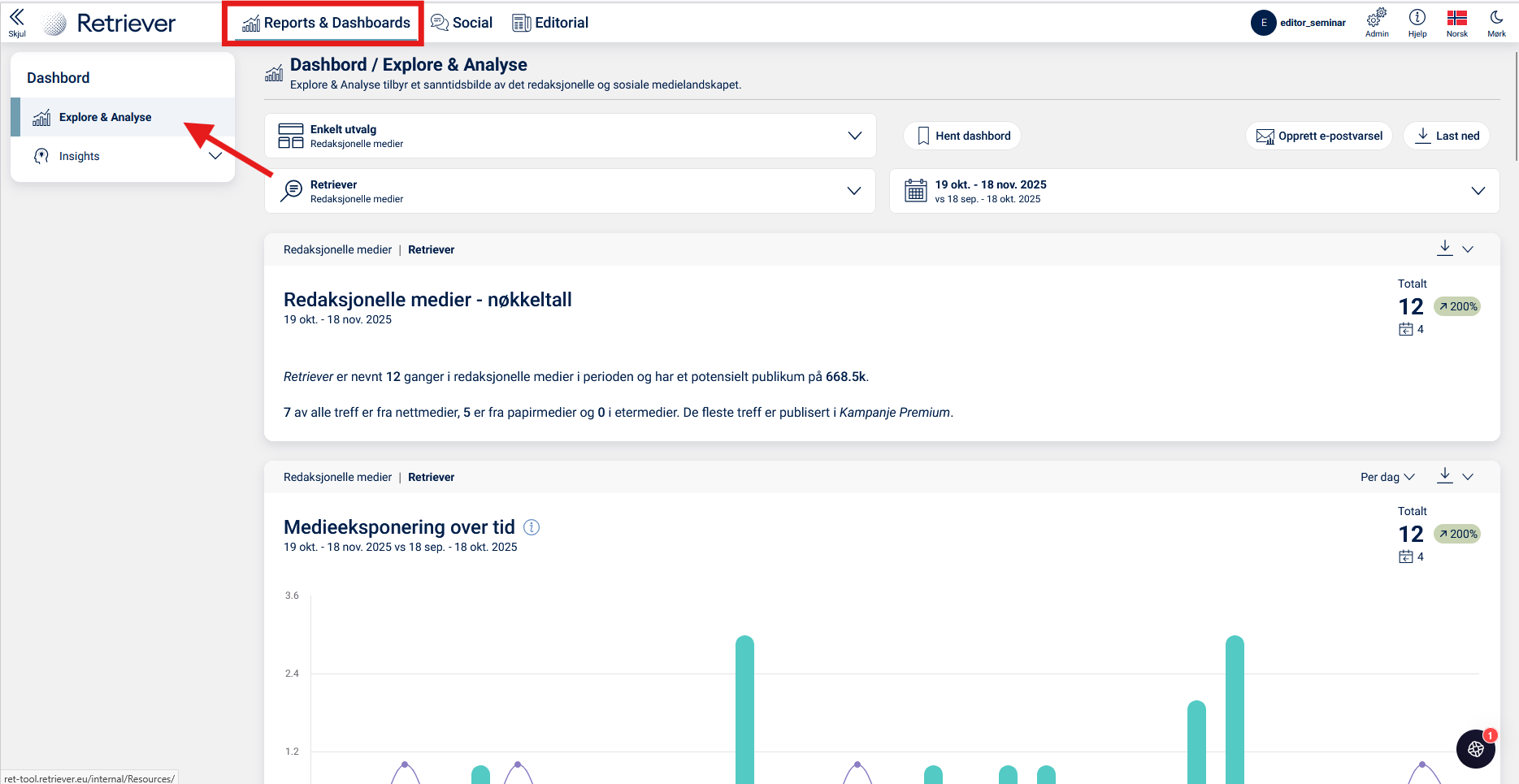Click Hent dashbord button
Viewport: 1519px width, 784px height.
(x=962, y=136)
